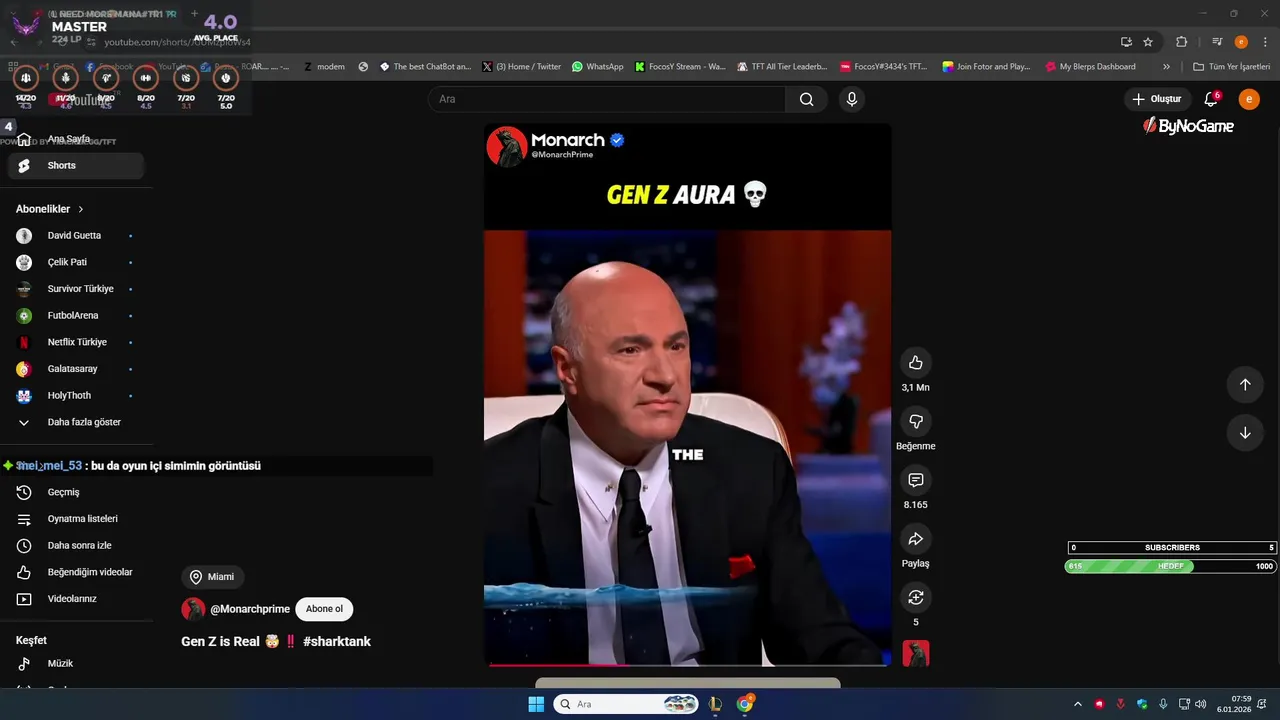Open the My Blerps Dashboard bookmark

(1090, 67)
